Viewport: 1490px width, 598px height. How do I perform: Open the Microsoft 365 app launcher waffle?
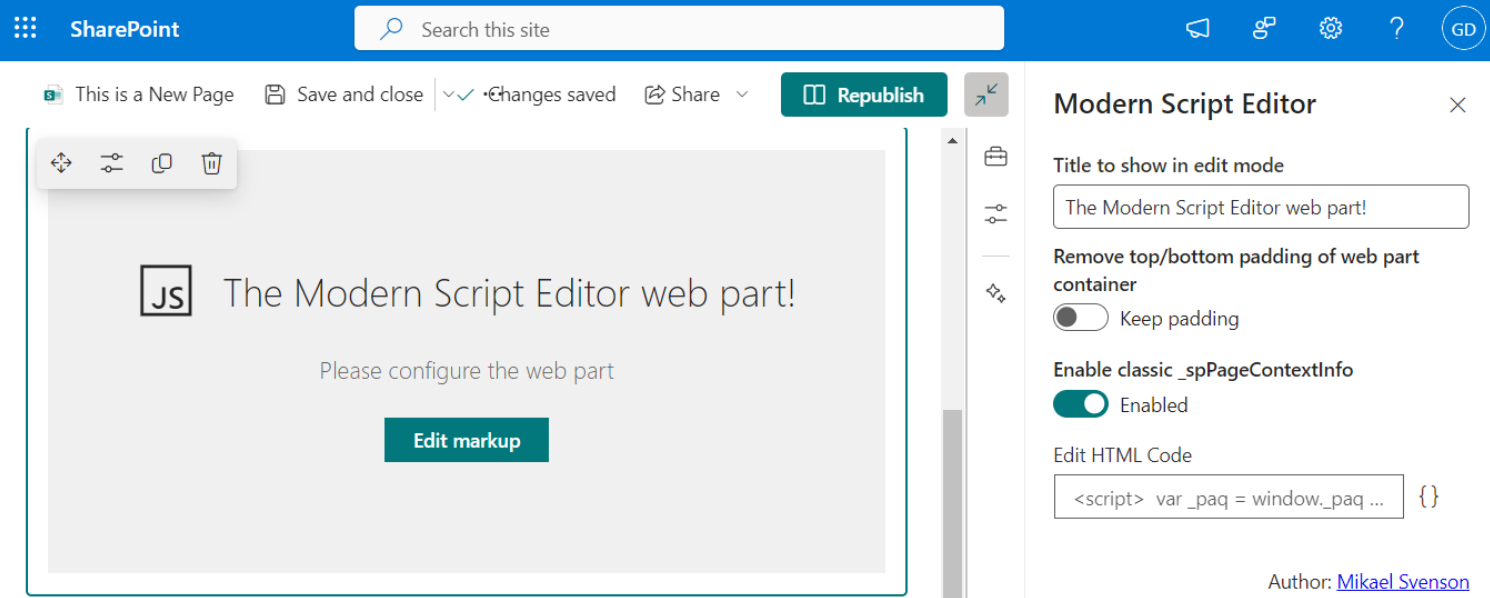point(24,28)
